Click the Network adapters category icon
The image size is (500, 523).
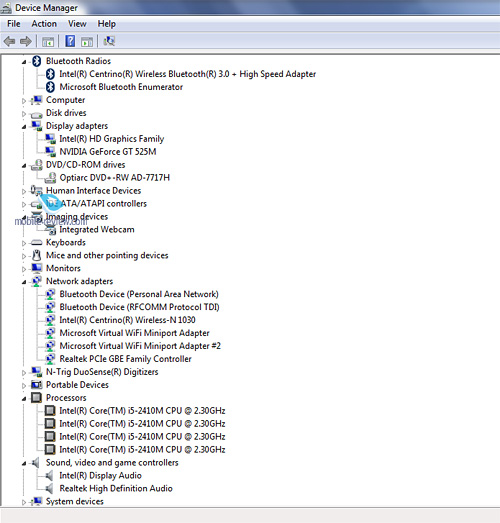coord(37,281)
